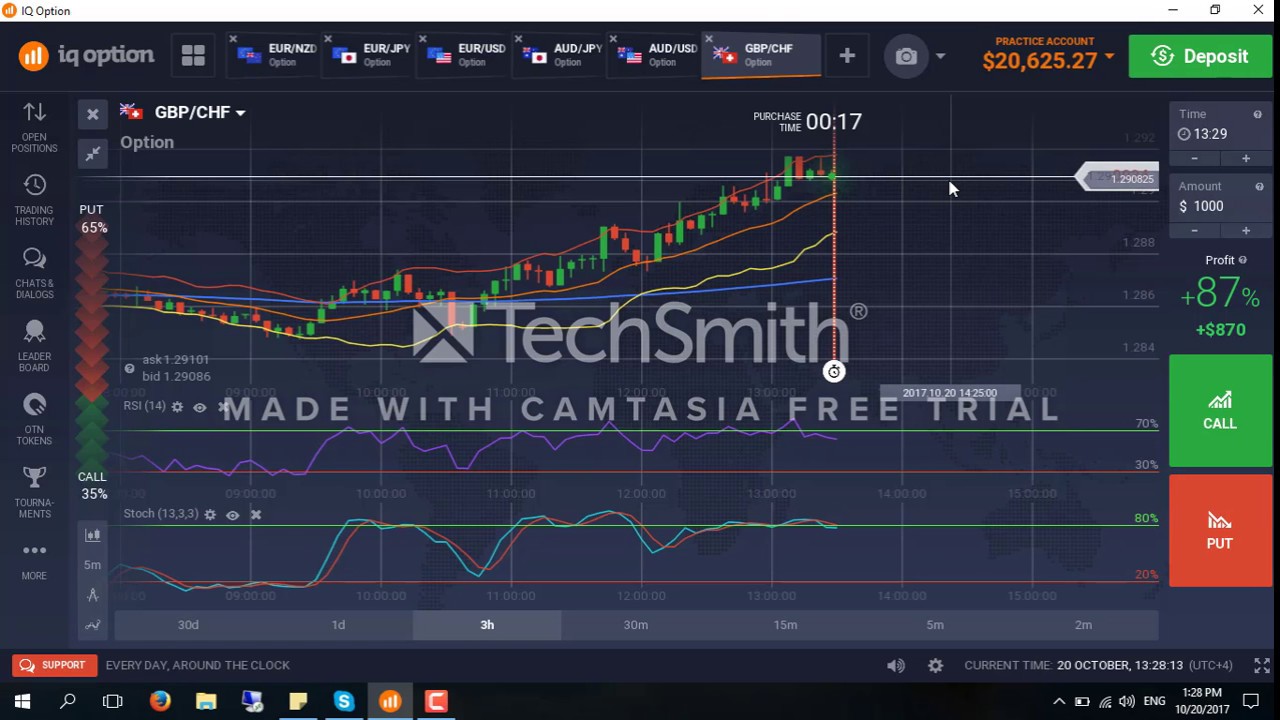The width and height of the screenshot is (1280, 720).
Task: Close the GBP/CHF tab
Action: point(709,40)
